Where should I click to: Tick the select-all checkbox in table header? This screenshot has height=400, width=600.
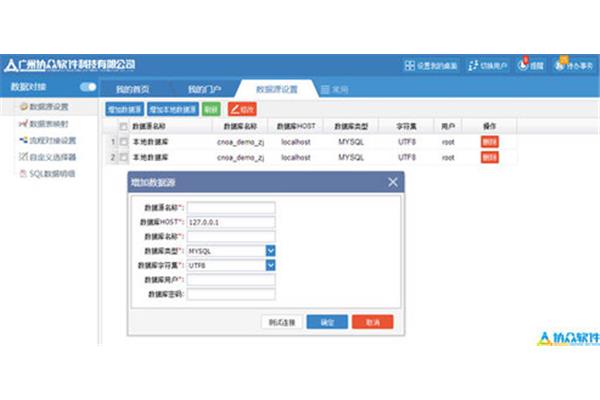(x=123, y=126)
